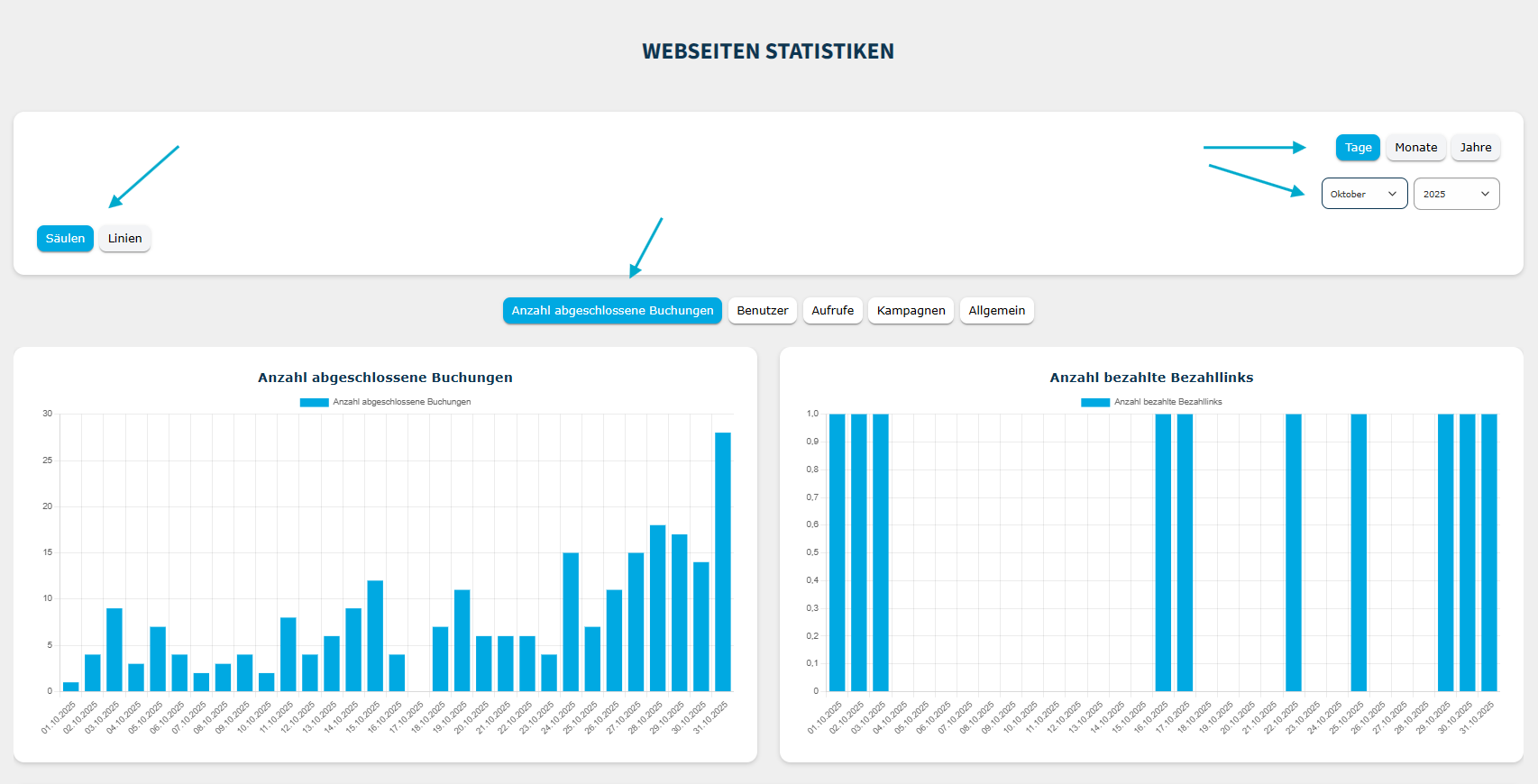This screenshot has height=784, width=1538.
Task: Click the 22.10.2025 bar in Bezahllinks chart
Action: (1294, 552)
